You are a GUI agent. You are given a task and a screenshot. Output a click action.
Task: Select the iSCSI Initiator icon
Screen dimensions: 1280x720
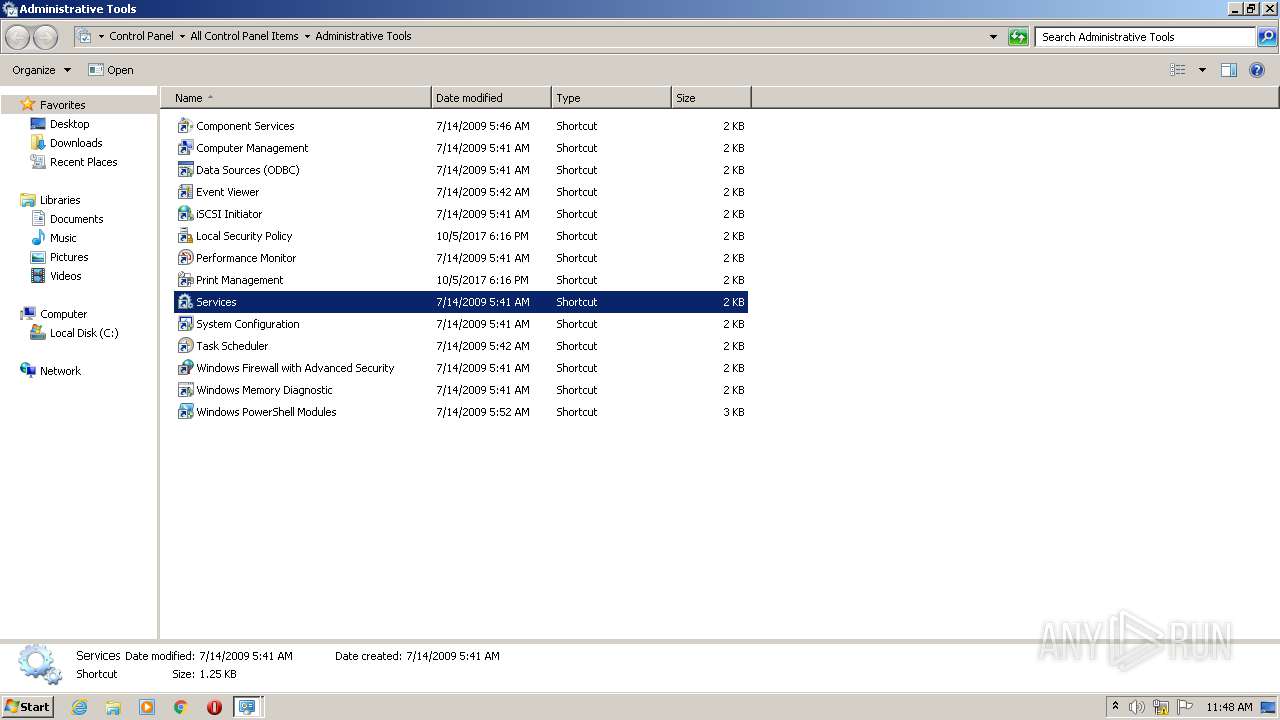pyautogui.click(x=185, y=214)
